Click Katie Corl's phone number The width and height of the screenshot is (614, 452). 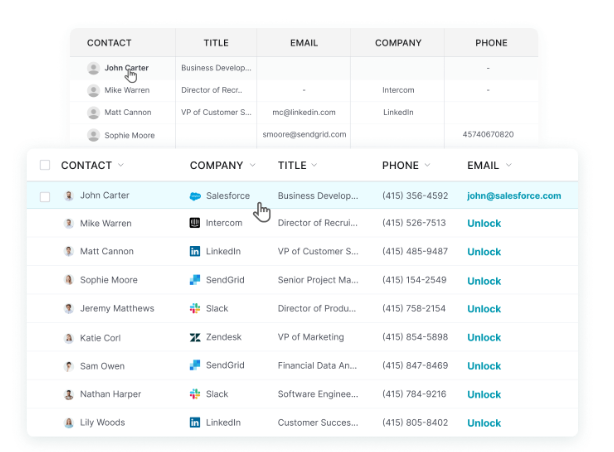click(414, 337)
